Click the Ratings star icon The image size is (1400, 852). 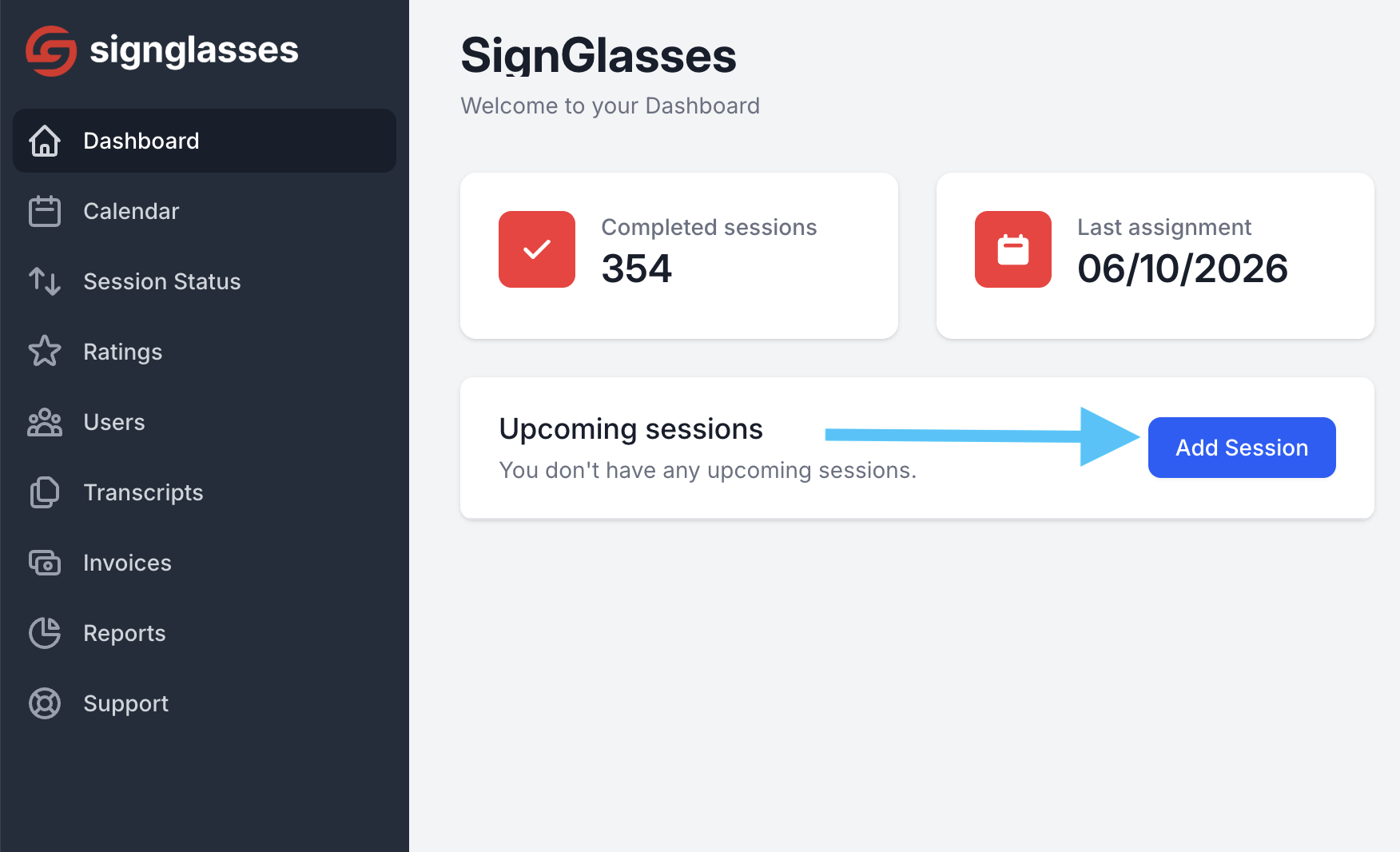coord(45,351)
